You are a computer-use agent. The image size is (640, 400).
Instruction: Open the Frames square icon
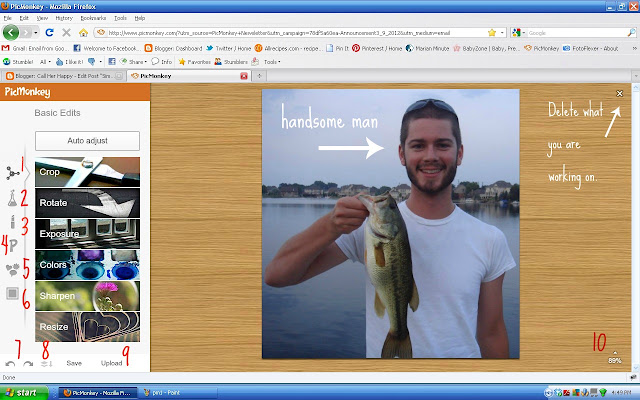13,293
